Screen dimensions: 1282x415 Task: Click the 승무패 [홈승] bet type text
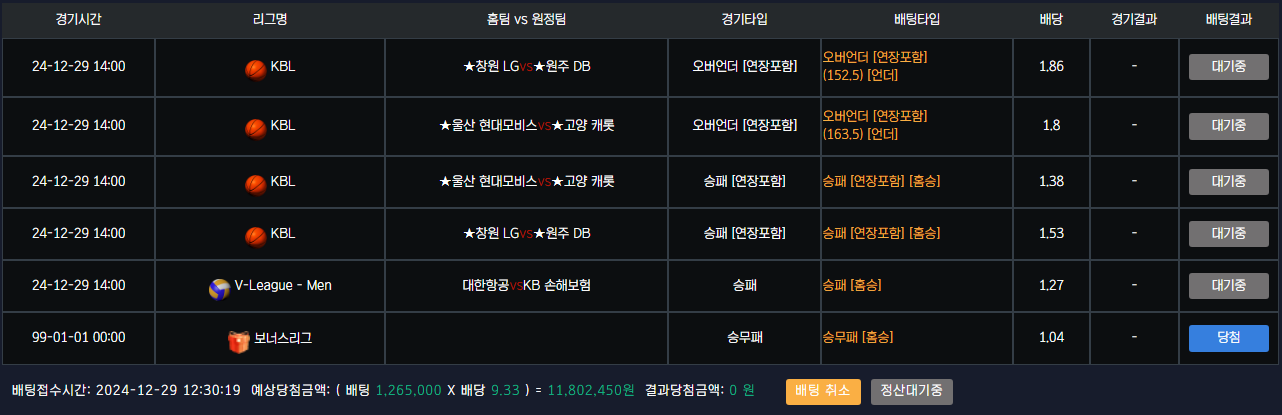[858, 338]
